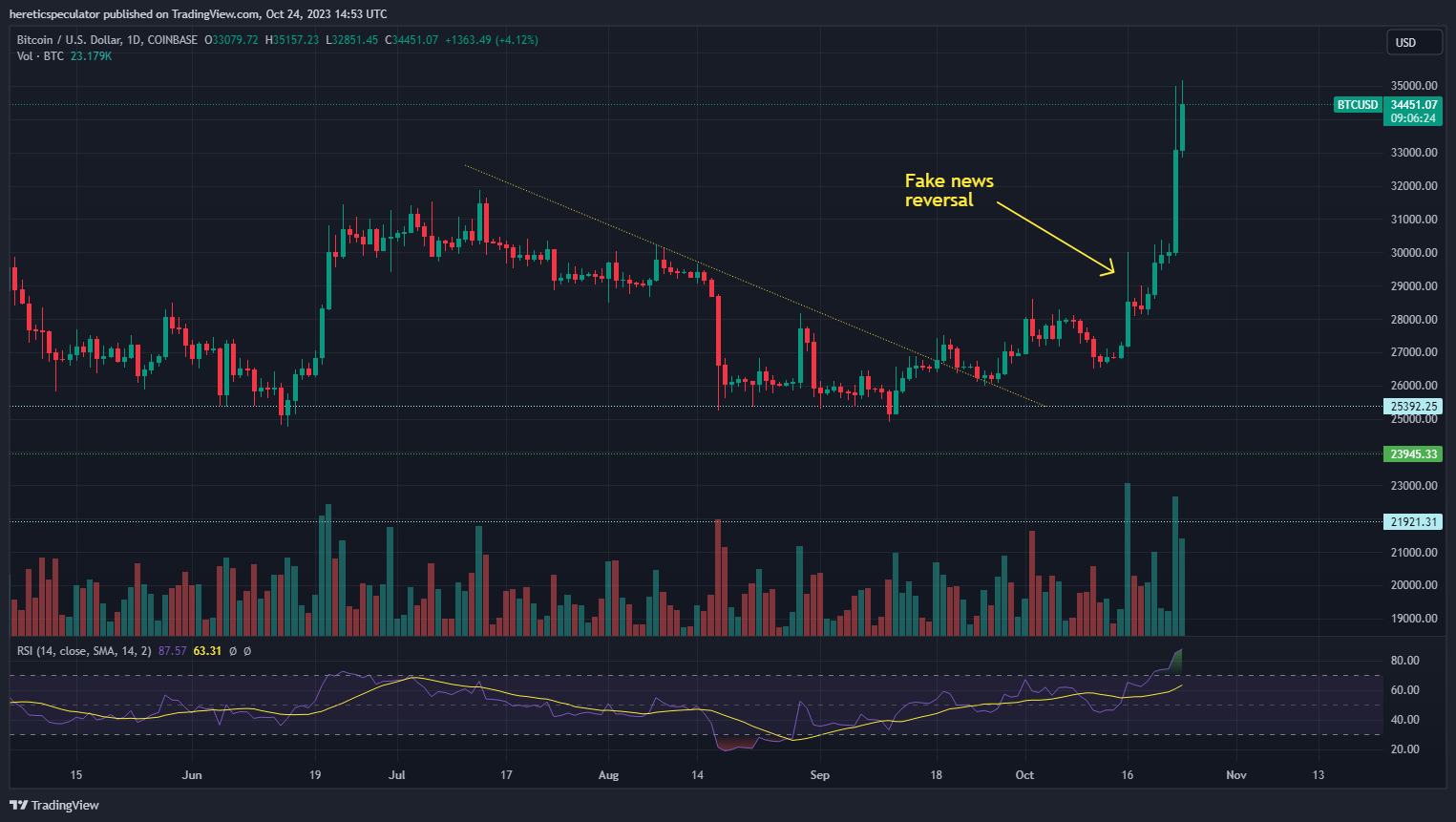Select the current price value 34451.07

pos(1413,105)
